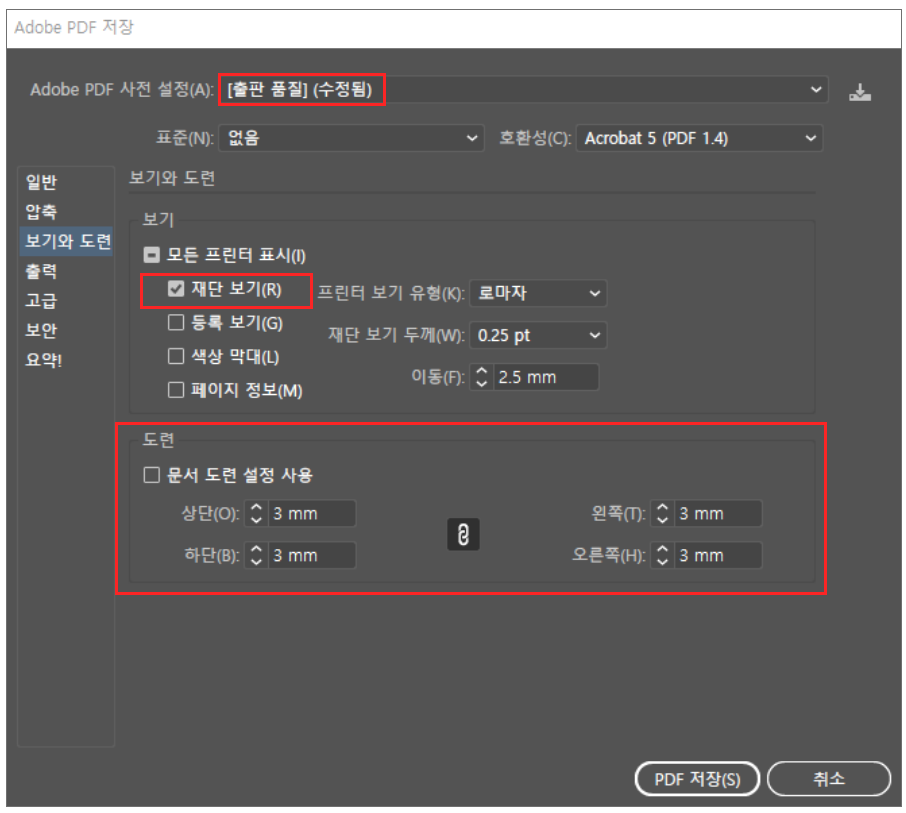Click the 취소 button
The height and width of the screenshot is (813, 906).
[x=829, y=779]
